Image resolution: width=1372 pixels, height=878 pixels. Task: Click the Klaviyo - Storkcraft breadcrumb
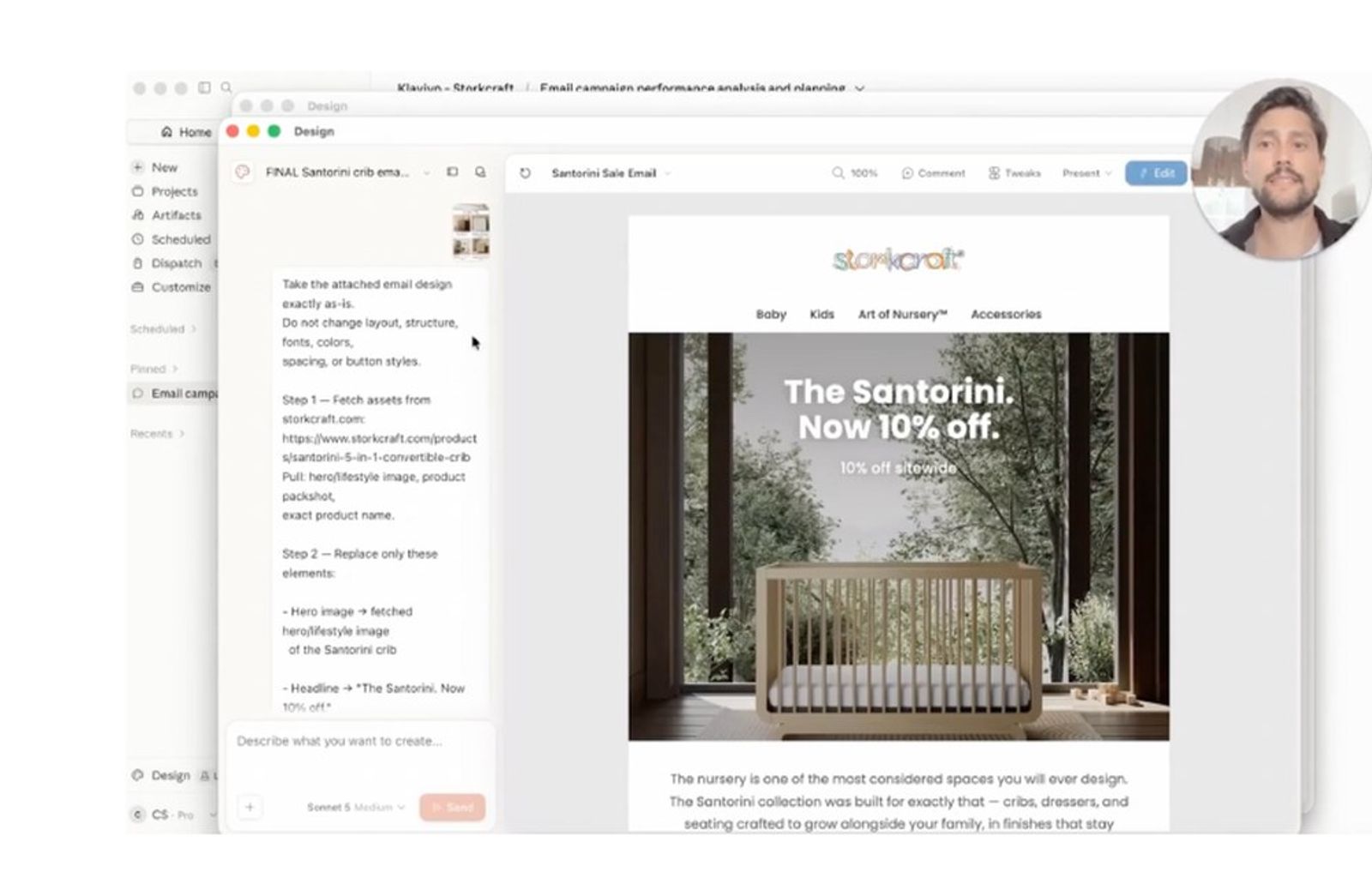coord(455,87)
